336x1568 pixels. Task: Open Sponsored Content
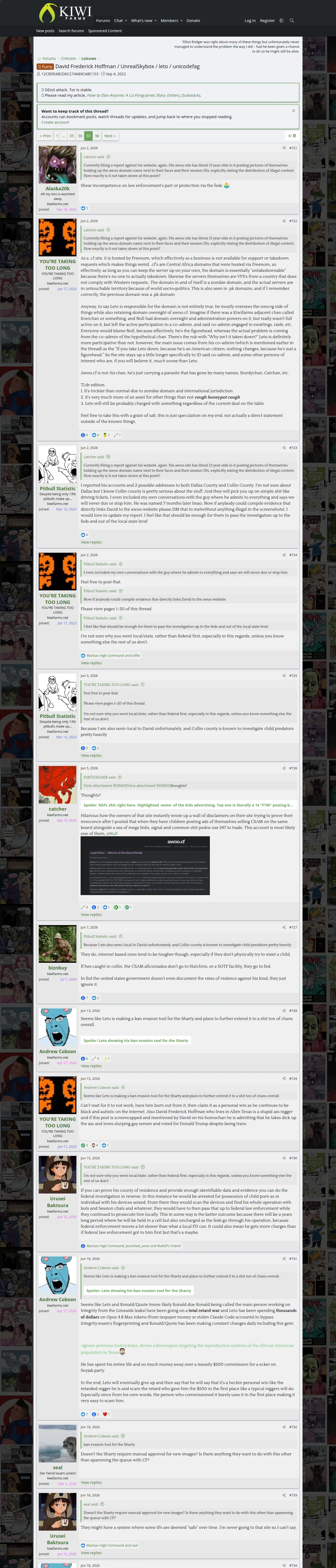point(105,31)
